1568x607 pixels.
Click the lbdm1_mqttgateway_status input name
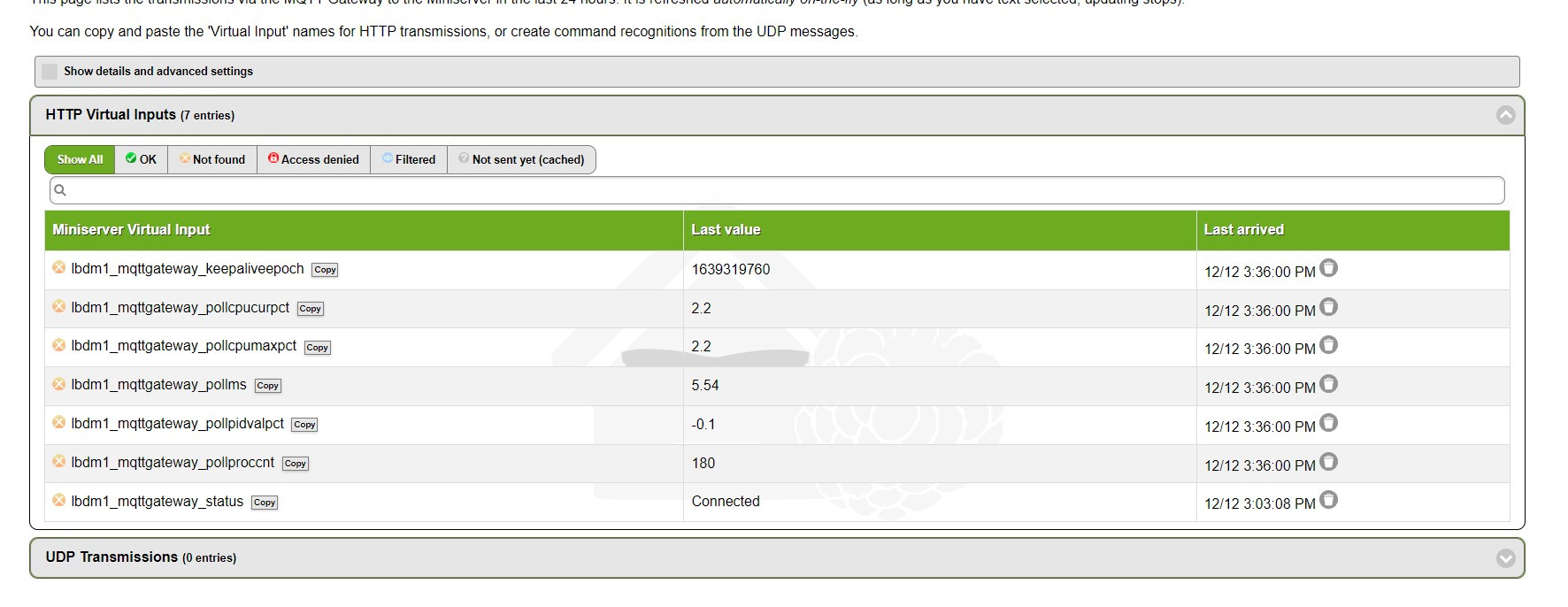(x=158, y=501)
